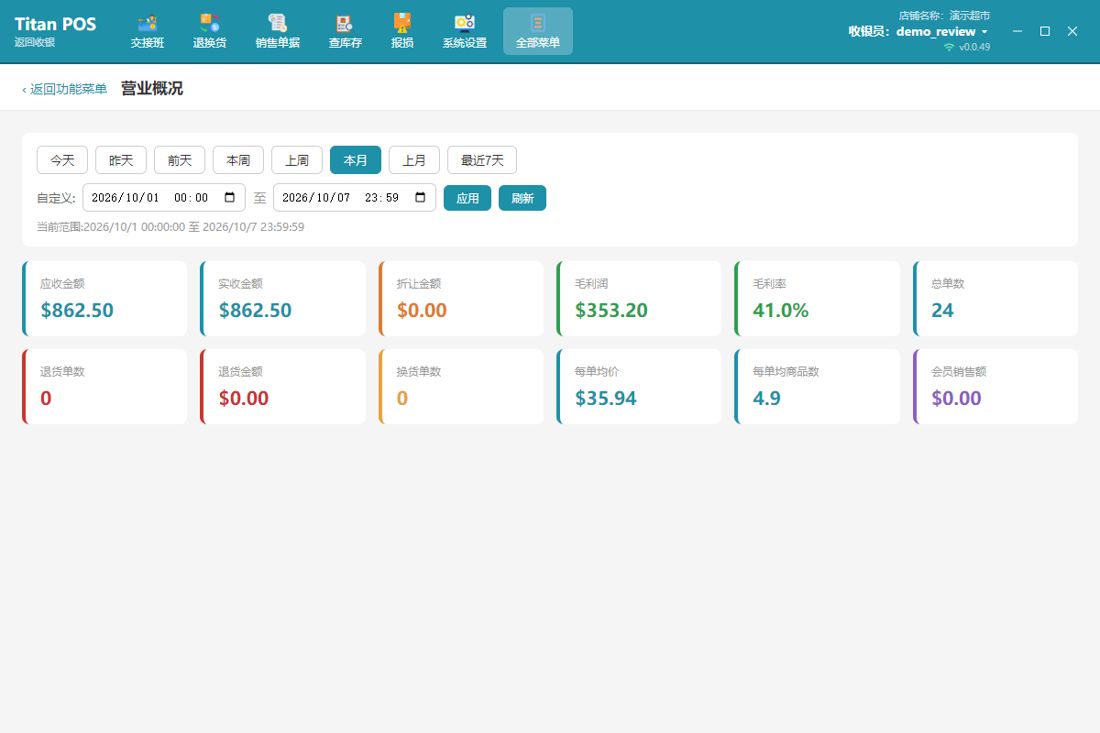Select the 上周 date range filter
Screen dimensions: 1100x733
click(x=297, y=160)
